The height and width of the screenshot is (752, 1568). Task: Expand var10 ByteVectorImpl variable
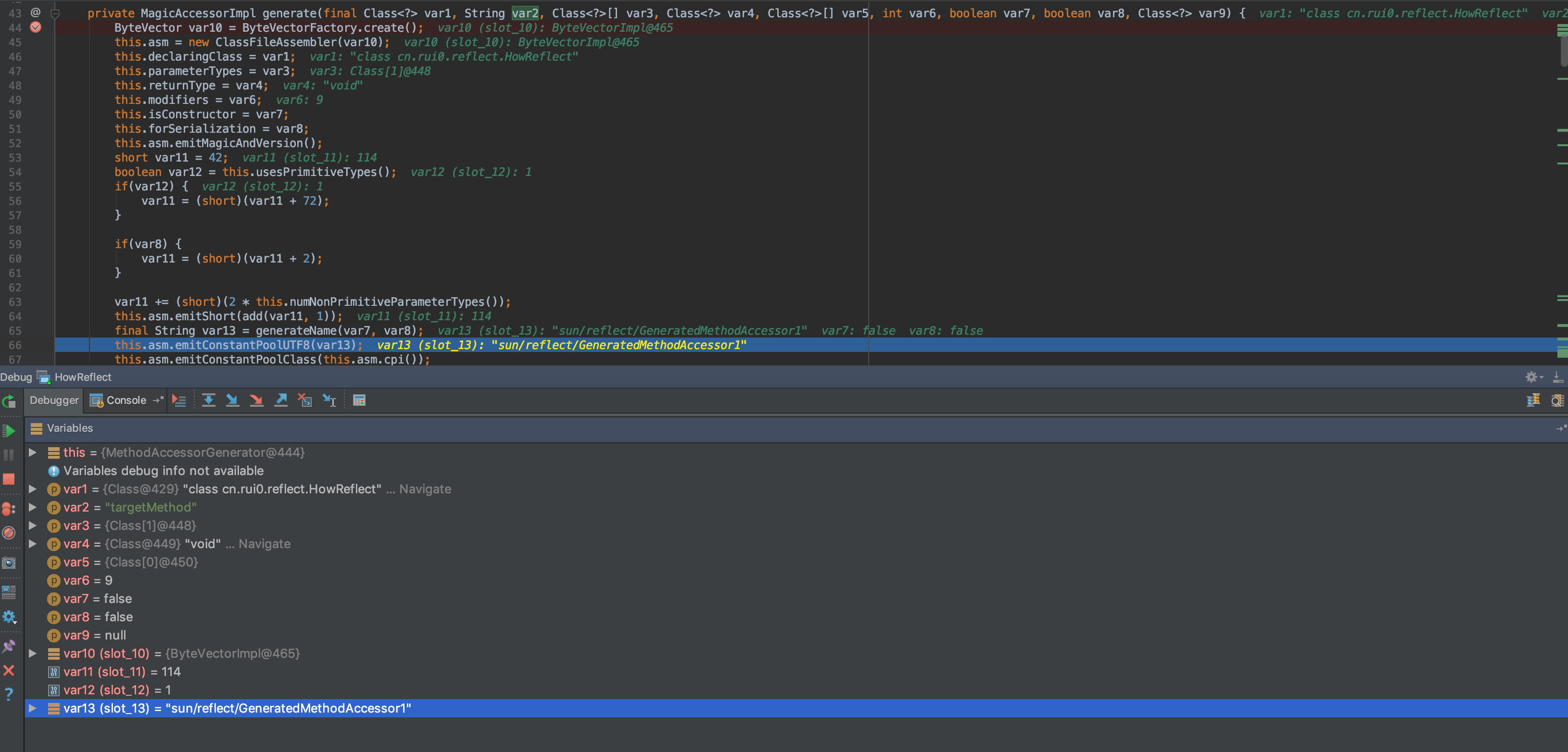pyautogui.click(x=33, y=653)
